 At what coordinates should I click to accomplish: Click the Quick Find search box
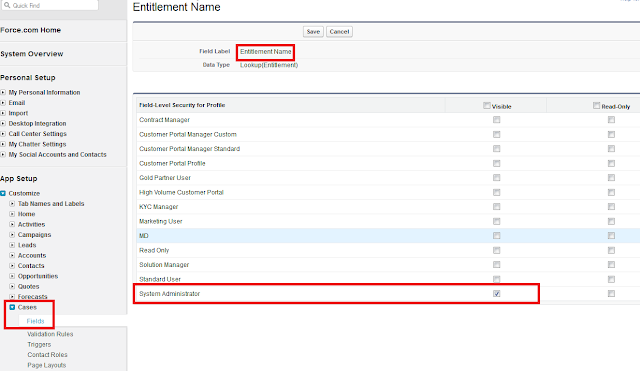pyautogui.click(x=50, y=5)
